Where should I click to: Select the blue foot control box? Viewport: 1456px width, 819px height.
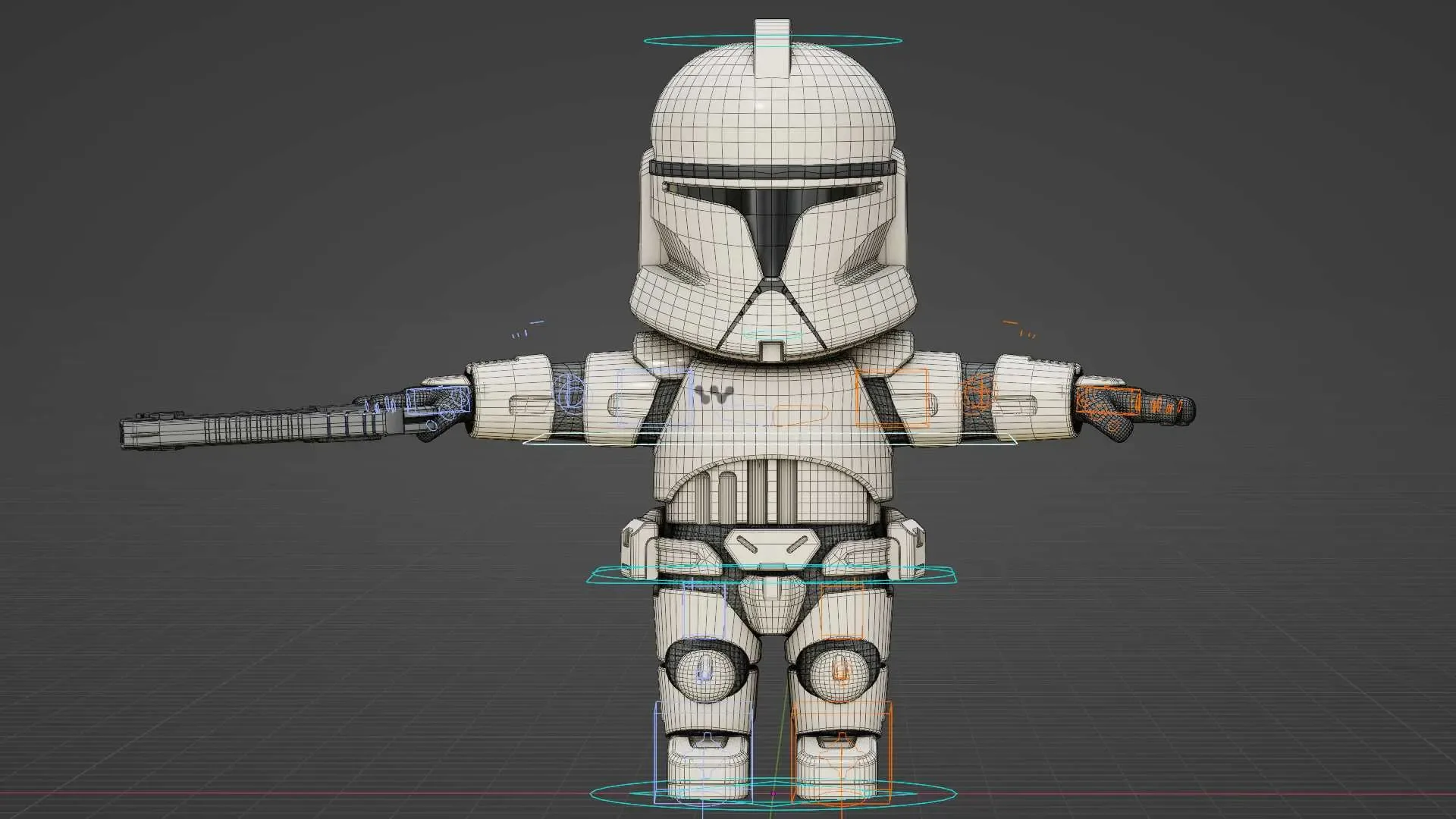[704, 752]
